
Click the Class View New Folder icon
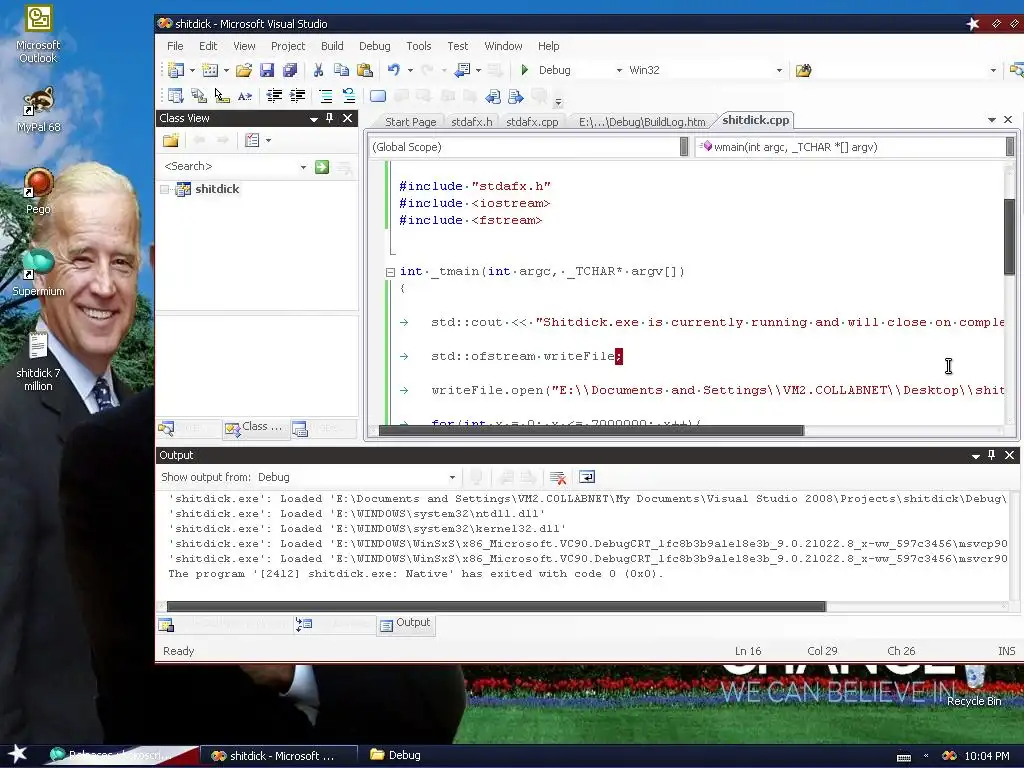click(171, 140)
